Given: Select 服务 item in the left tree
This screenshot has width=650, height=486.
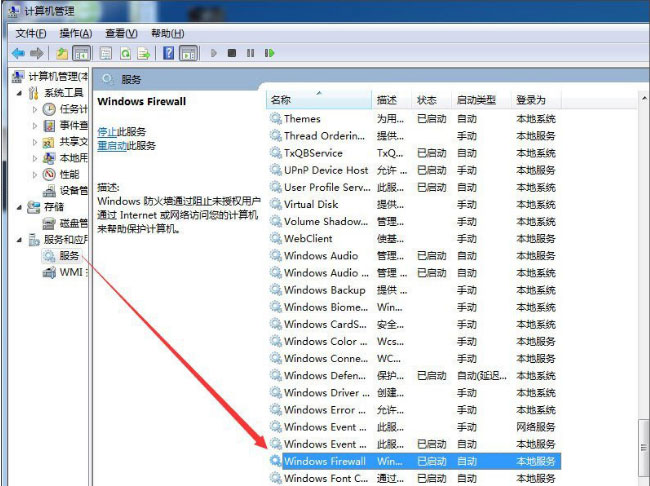Looking at the screenshot, I should click(68, 256).
